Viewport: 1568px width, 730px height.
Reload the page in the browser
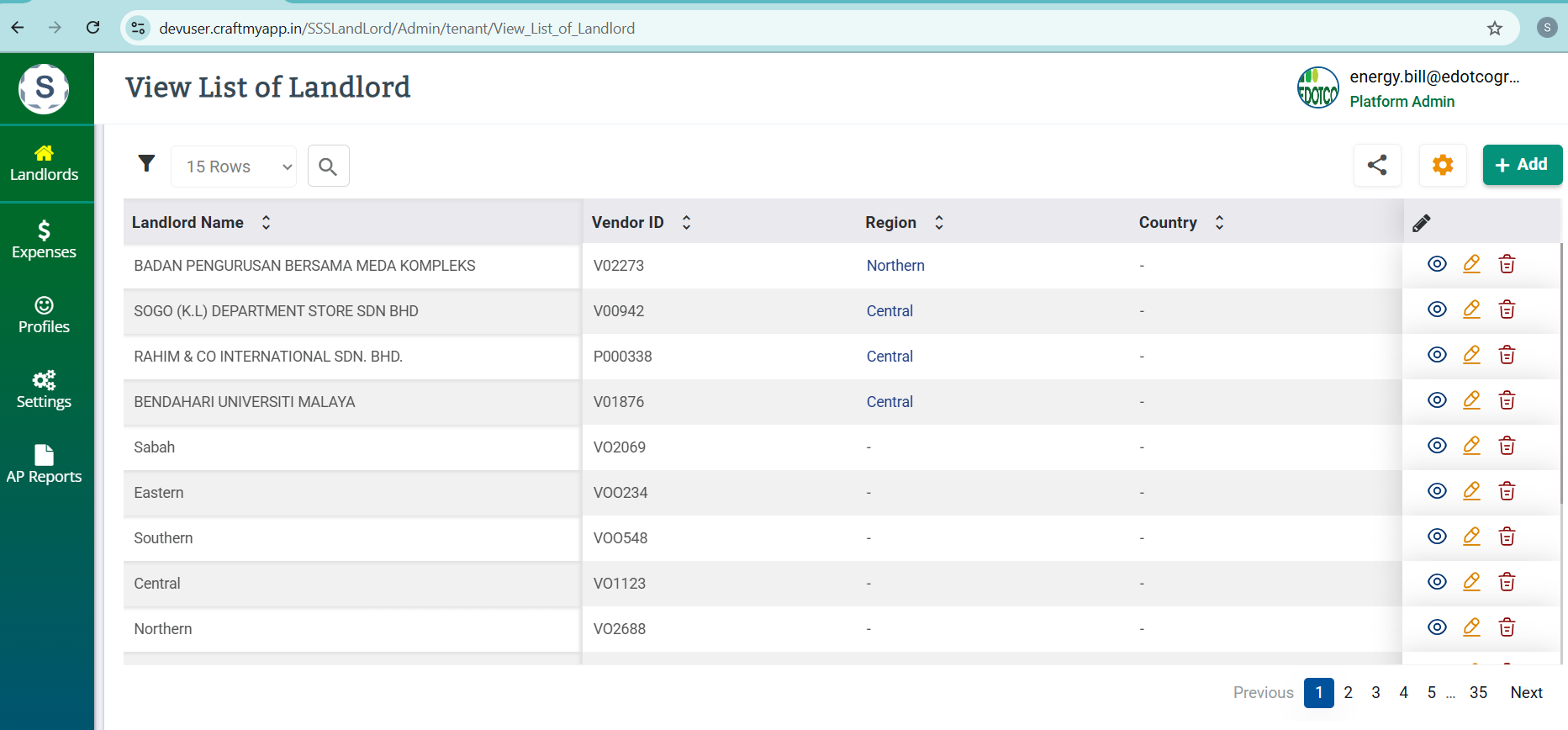(x=93, y=28)
